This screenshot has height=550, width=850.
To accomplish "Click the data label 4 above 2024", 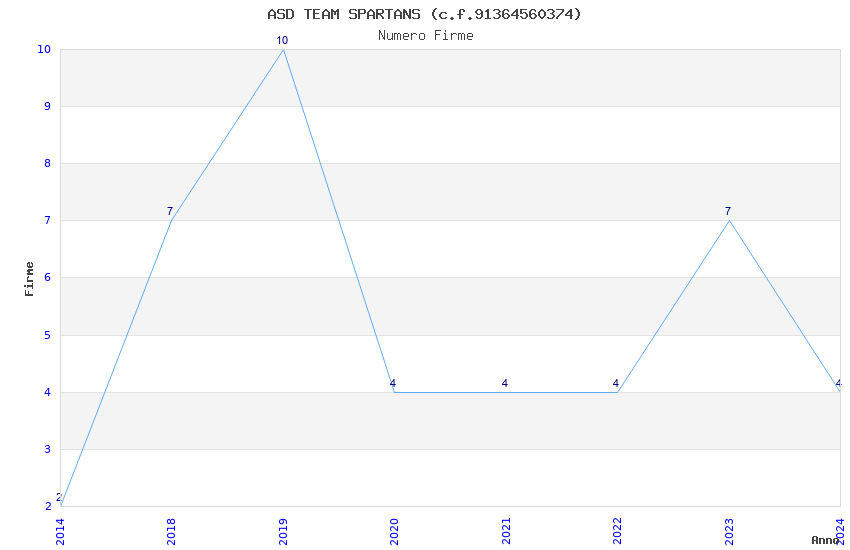I will coord(839,383).
